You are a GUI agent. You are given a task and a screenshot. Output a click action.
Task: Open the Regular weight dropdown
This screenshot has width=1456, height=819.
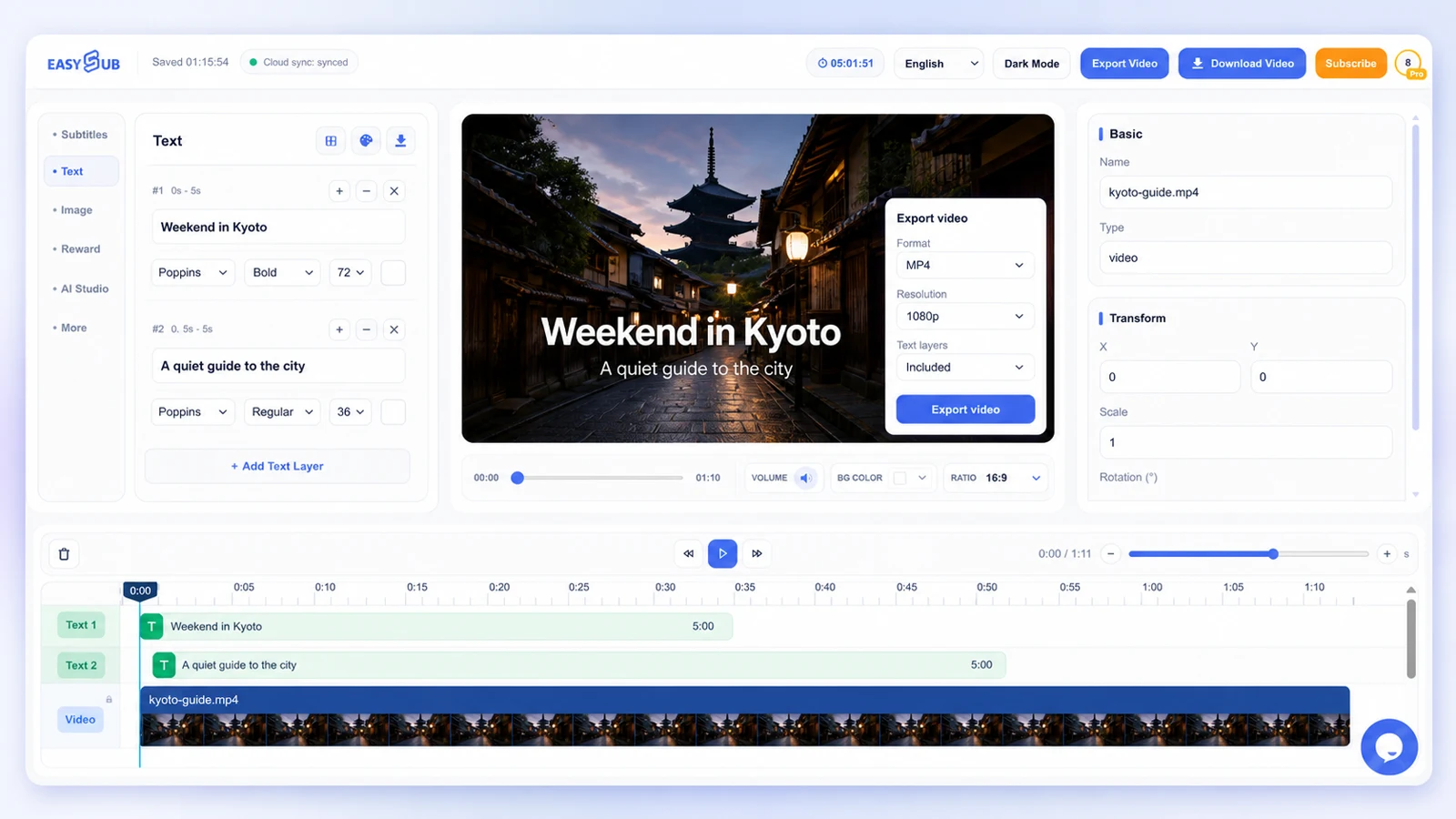[x=282, y=412]
